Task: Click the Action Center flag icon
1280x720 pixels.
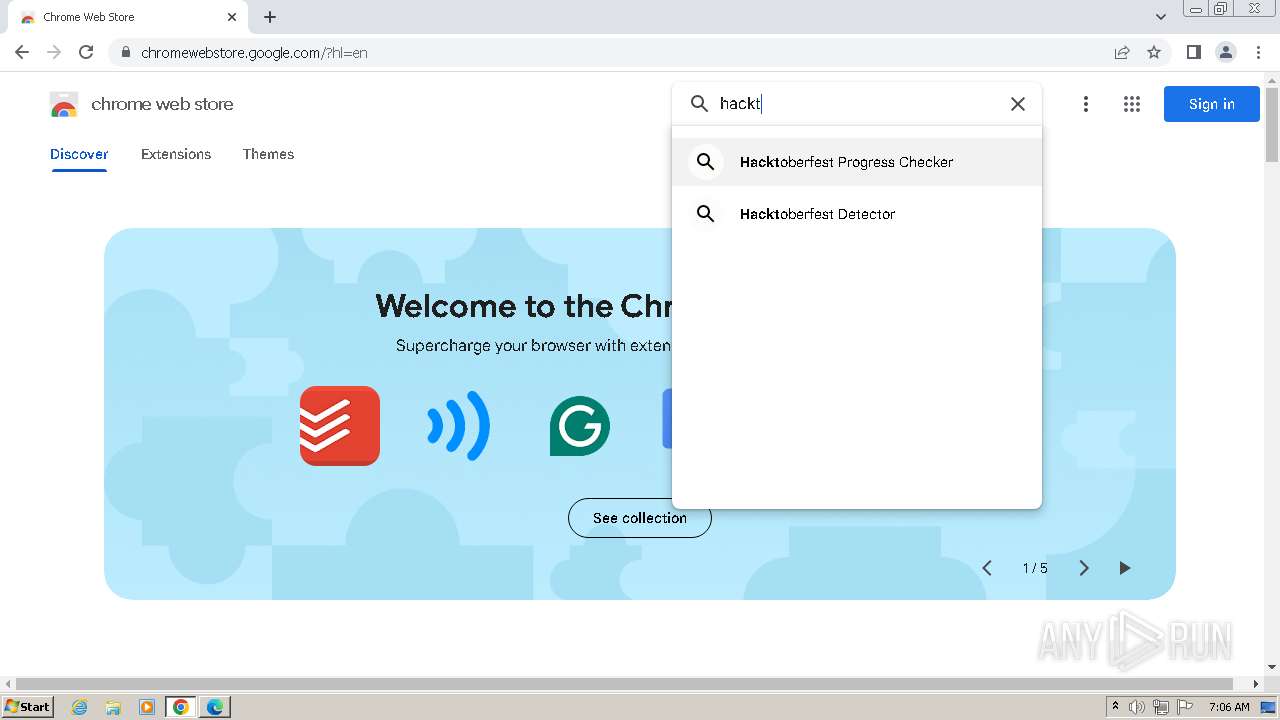Action: (1185, 707)
